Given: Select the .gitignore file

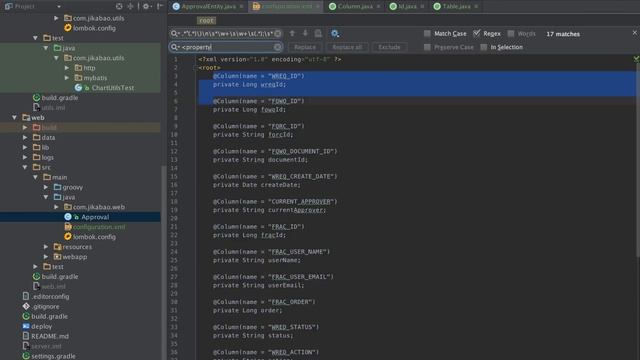Looking at the screenshot, I should tap(41, 307).
